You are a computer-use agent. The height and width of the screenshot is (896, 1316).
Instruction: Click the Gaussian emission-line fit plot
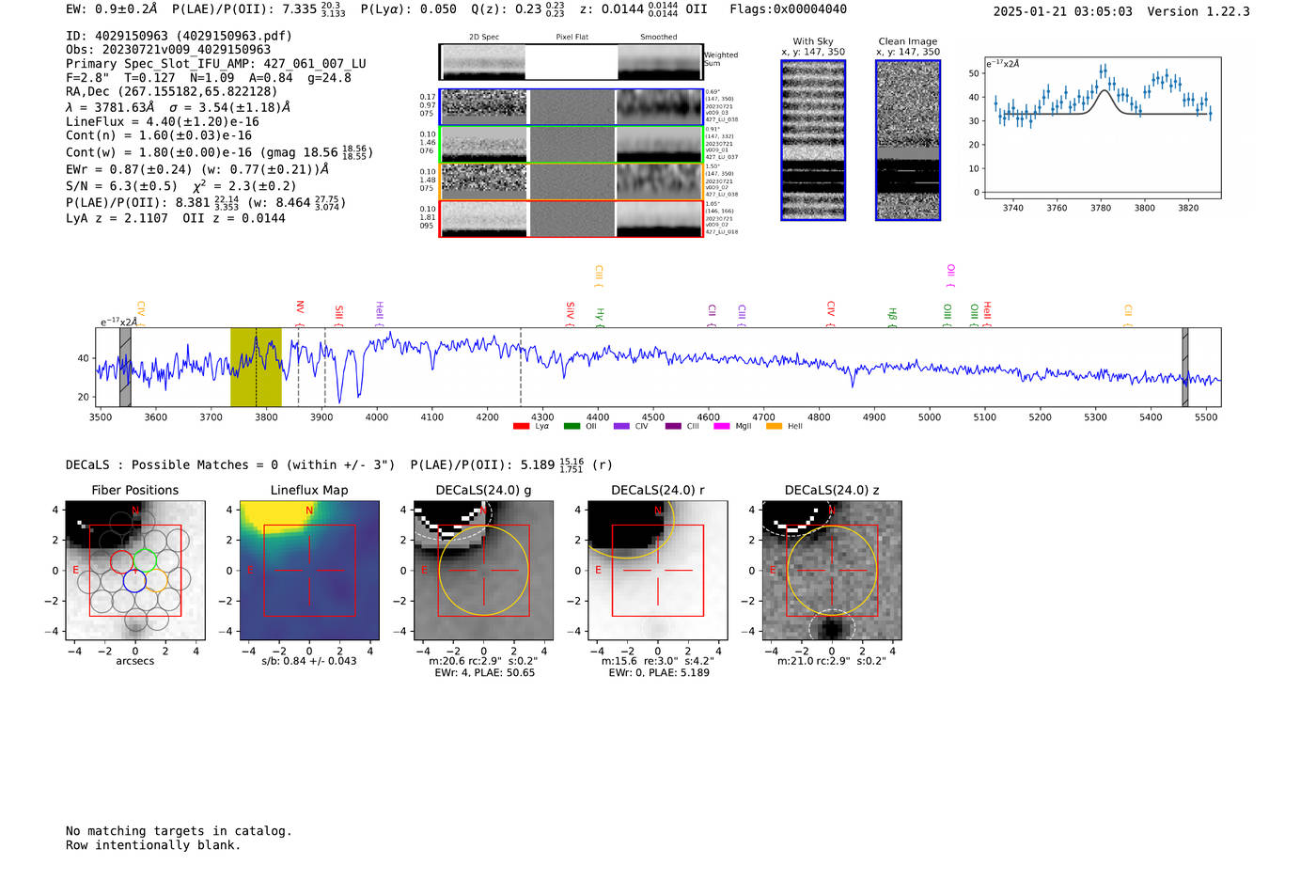(1102, 128)
